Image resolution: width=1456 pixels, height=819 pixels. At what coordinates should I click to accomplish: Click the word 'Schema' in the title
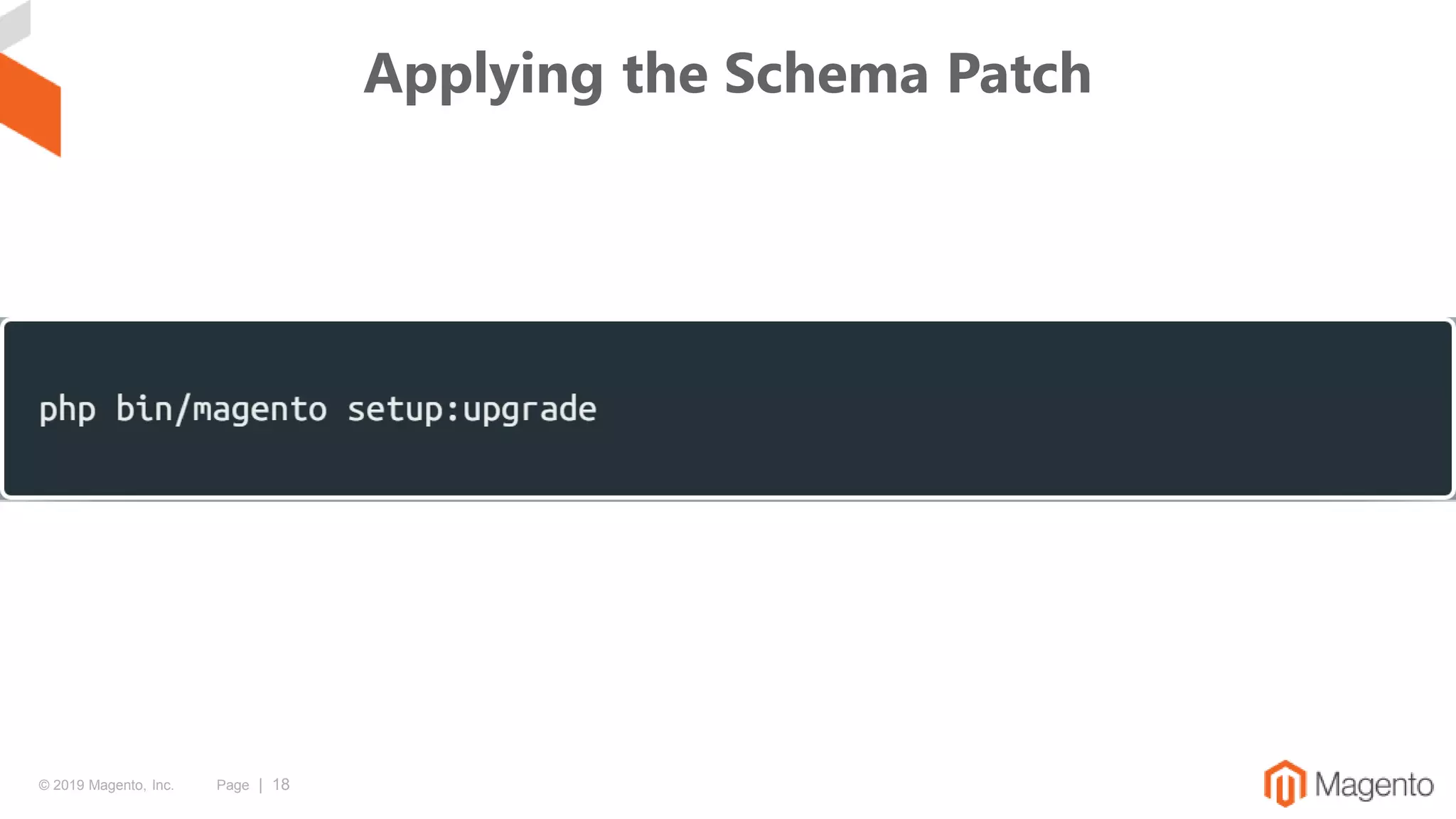(826, 73)
